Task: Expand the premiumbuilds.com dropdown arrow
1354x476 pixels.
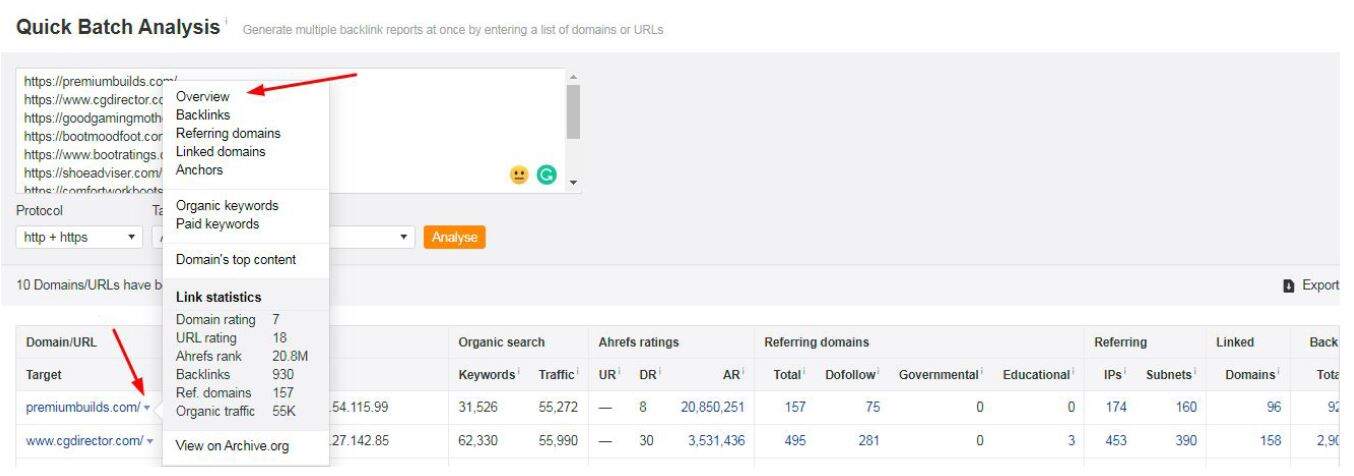Action: click(147, 408)
